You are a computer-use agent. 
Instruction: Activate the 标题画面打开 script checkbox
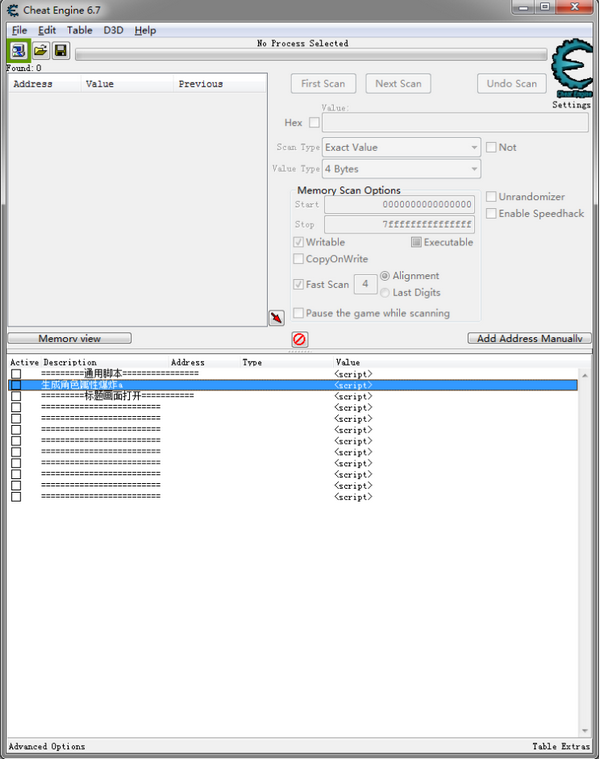(16, 396)
